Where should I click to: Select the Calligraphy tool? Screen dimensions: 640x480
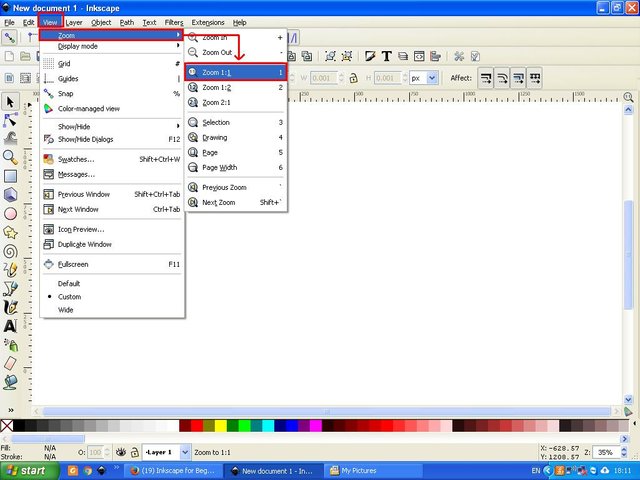[x=10, y=307]
